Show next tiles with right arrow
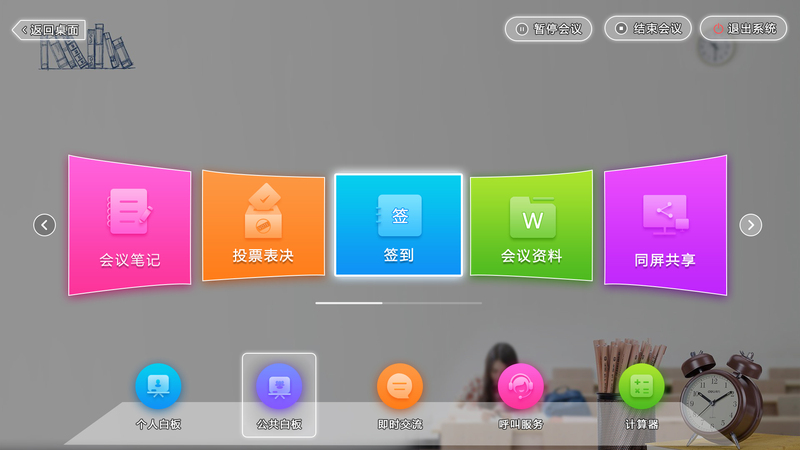The image size is (800, 450). click(x=751, y=225)
